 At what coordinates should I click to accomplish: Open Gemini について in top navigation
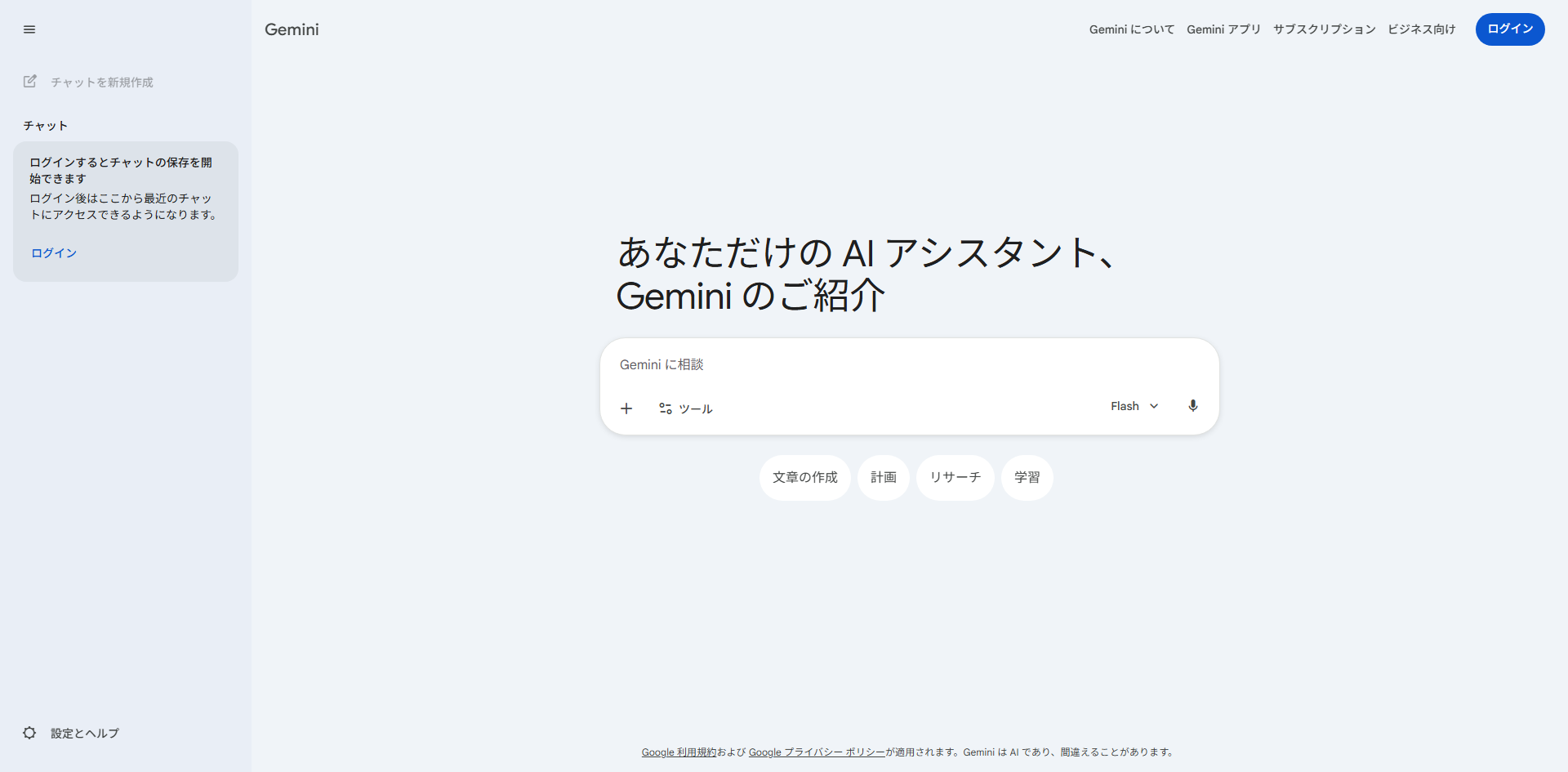1132,29
